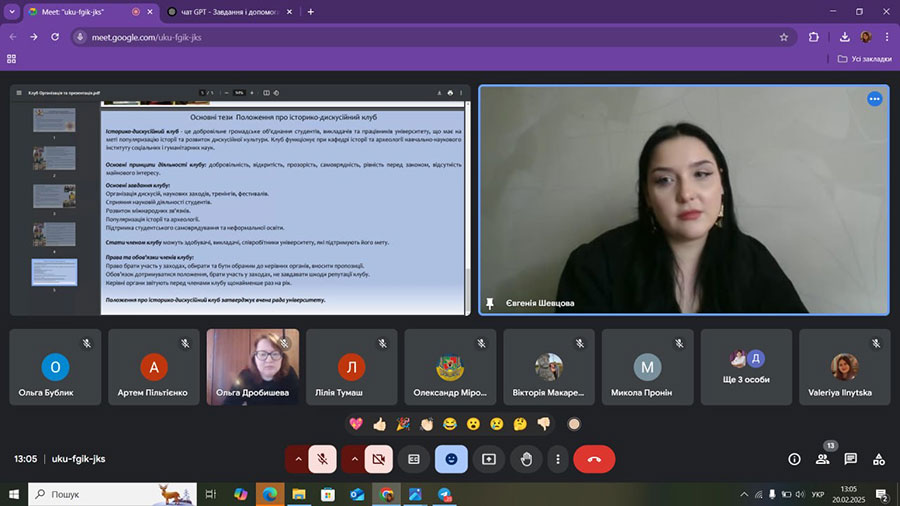The height and width of the screenshot is (506, 900).
Task: Change reaction skin tone swatch
Action: click(x=574, y=424)
